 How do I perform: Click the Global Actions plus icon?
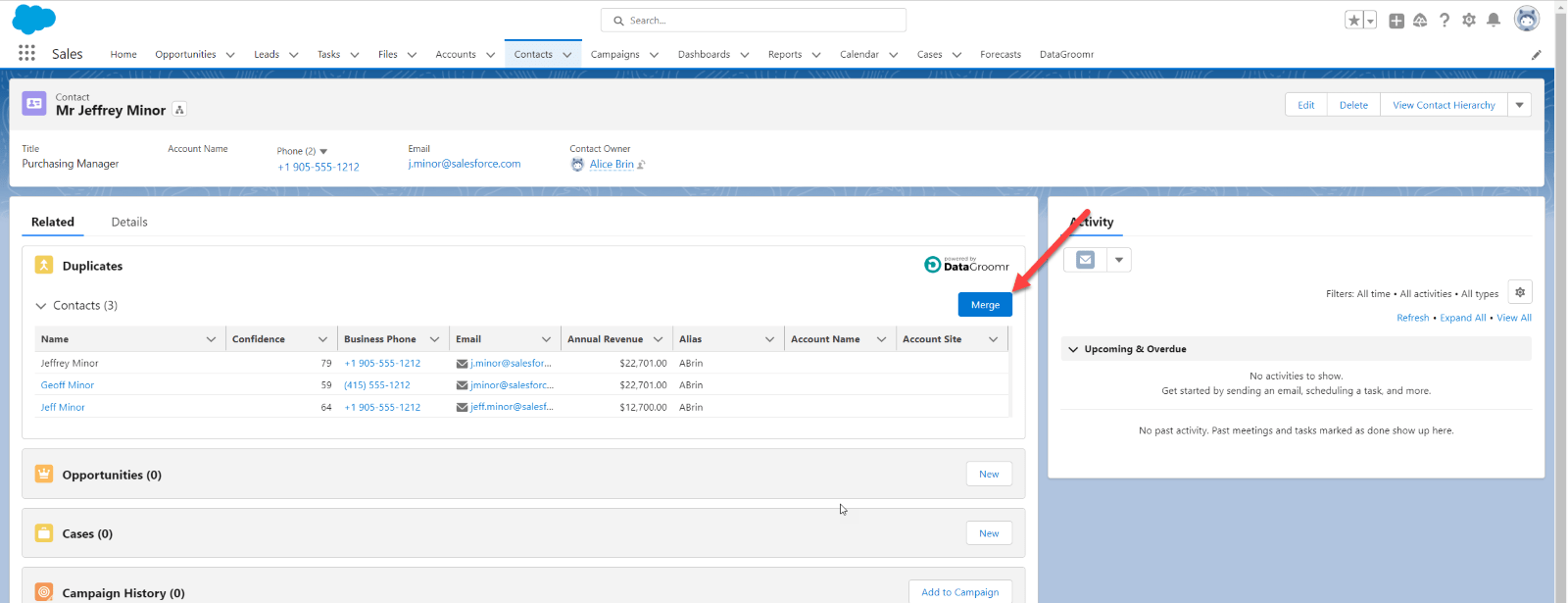(1396, 21)
